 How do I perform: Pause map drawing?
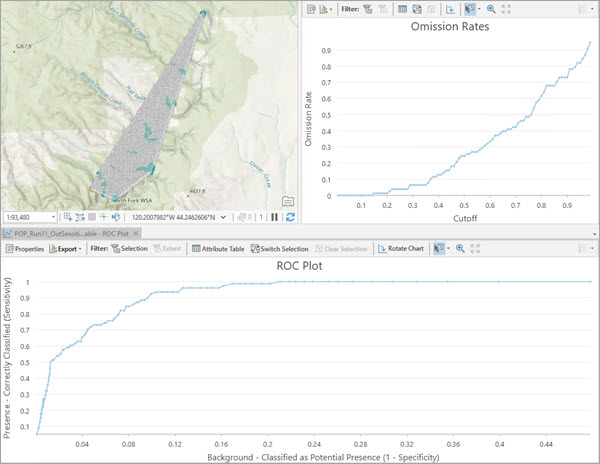275,216
